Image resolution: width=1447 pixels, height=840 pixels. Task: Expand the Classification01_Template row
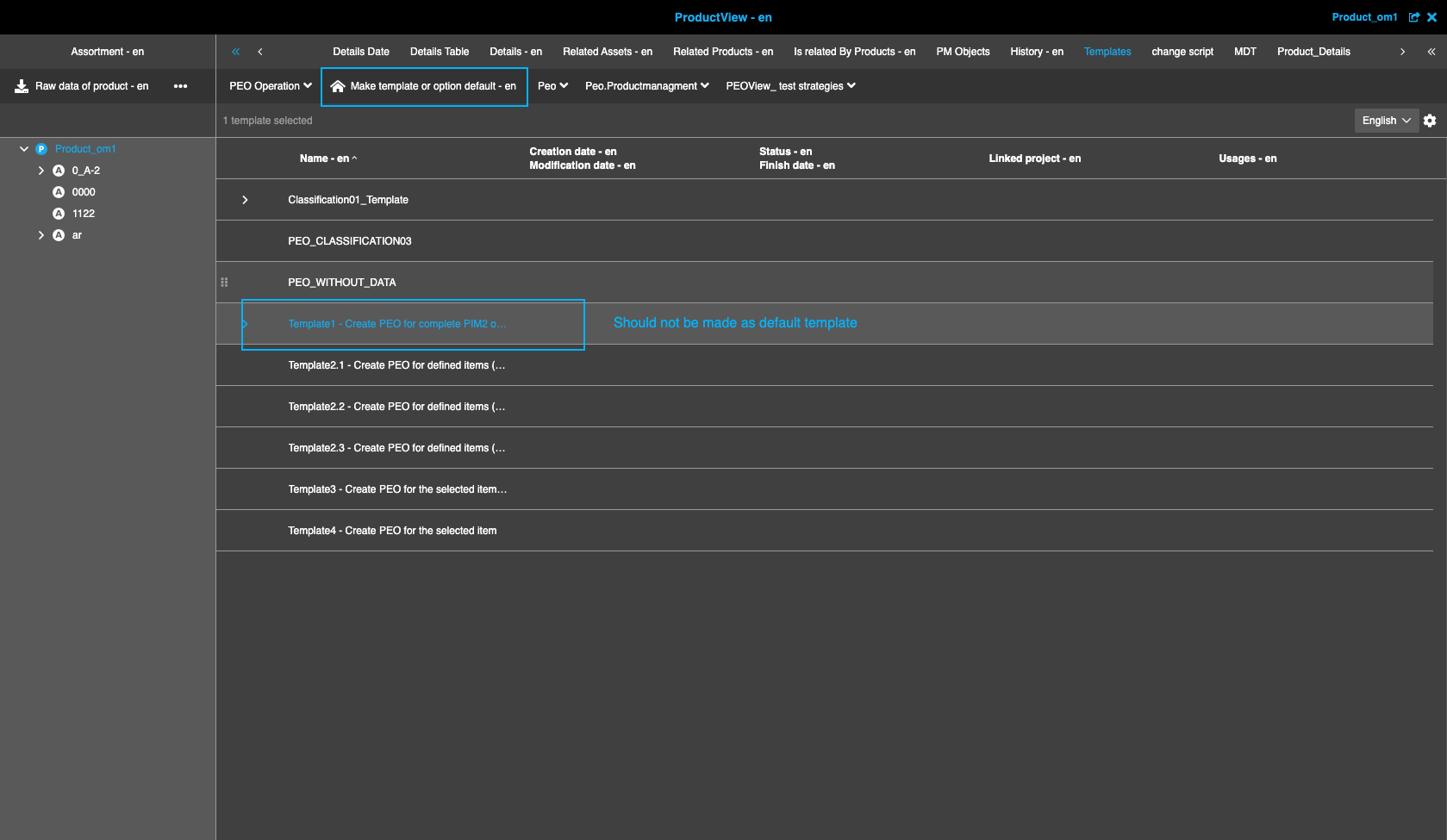coord(245,199)
